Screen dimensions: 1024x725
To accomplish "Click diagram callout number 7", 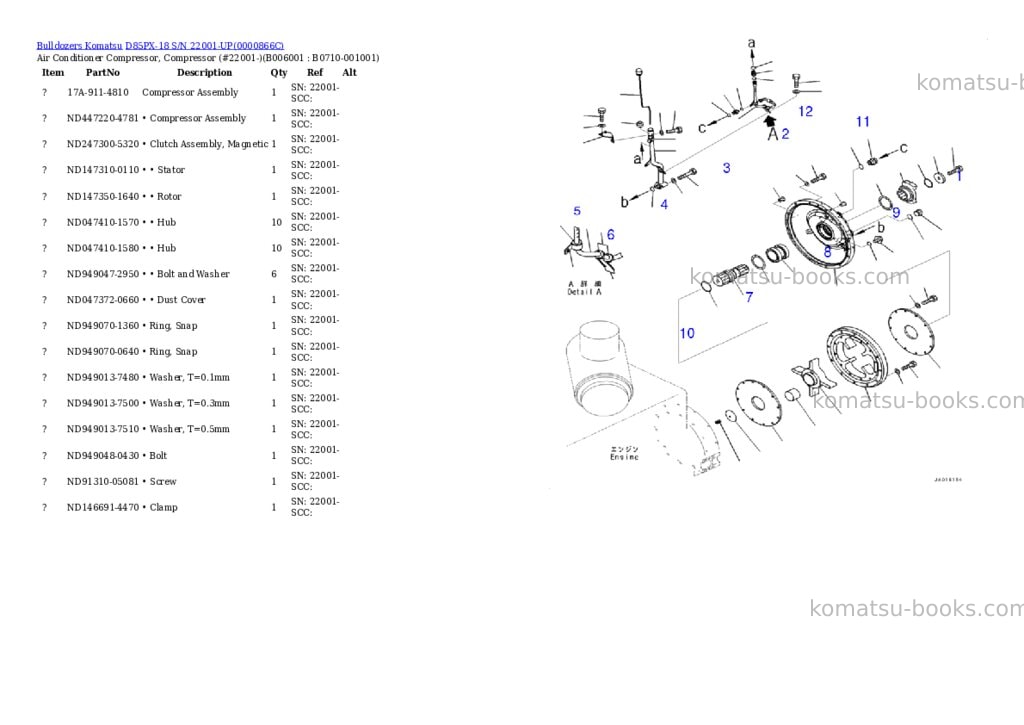I will click(x=749, y=297).
